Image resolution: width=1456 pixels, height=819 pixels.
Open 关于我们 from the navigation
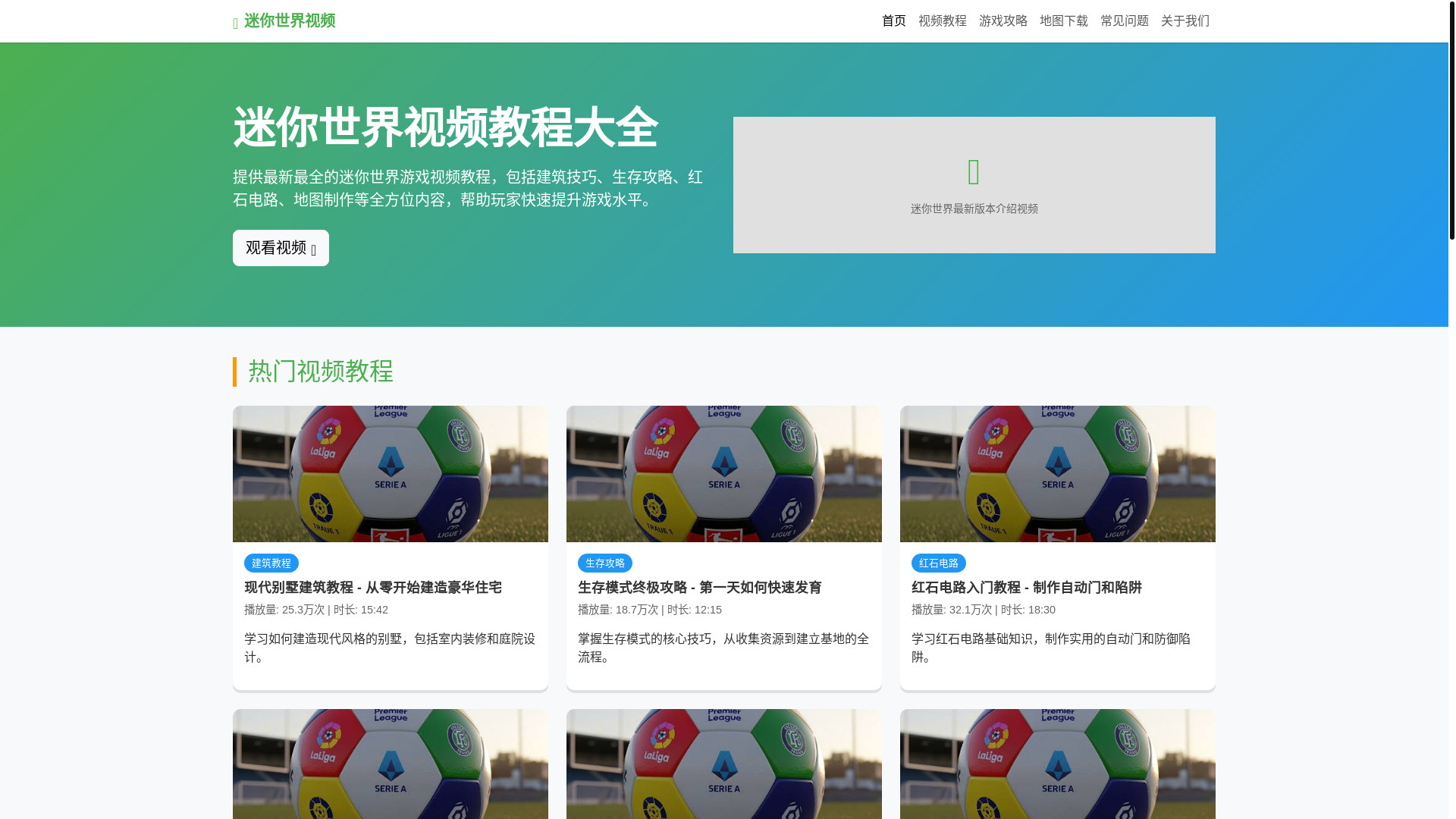(x=1185, y=21)
